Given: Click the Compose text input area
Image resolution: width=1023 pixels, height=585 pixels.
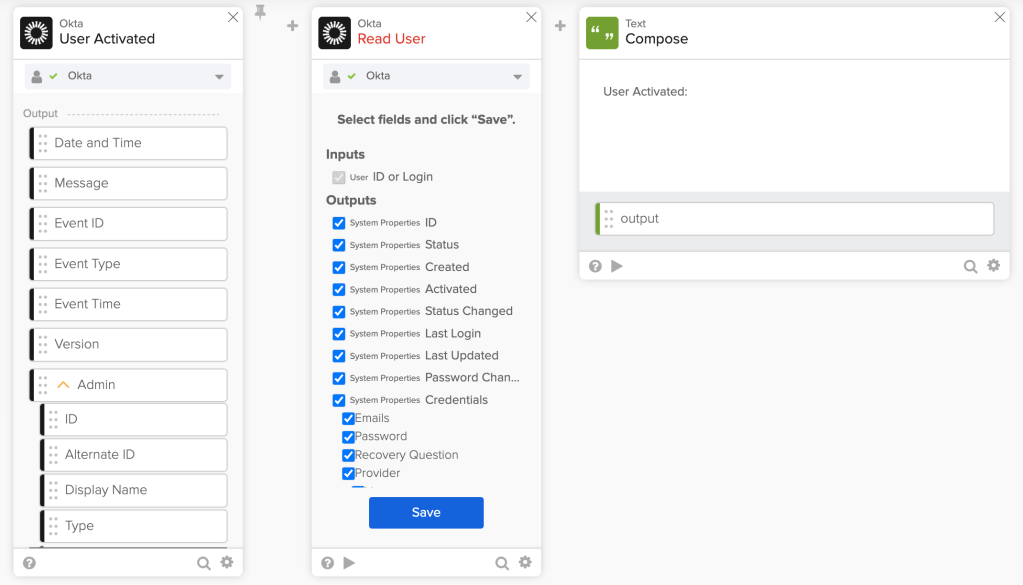Looking at the screenshot, I should [x=793, y=130].
